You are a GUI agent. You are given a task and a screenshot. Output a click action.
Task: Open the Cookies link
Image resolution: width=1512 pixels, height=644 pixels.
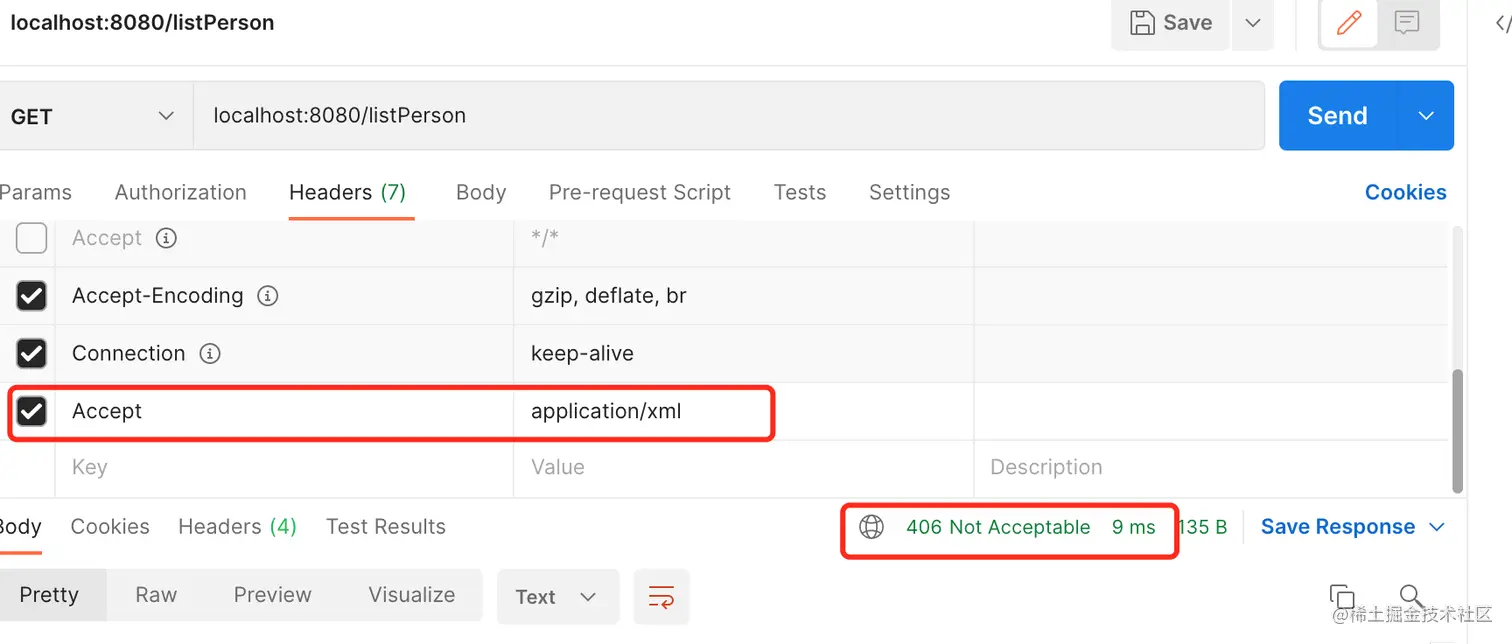[1405, 192]
